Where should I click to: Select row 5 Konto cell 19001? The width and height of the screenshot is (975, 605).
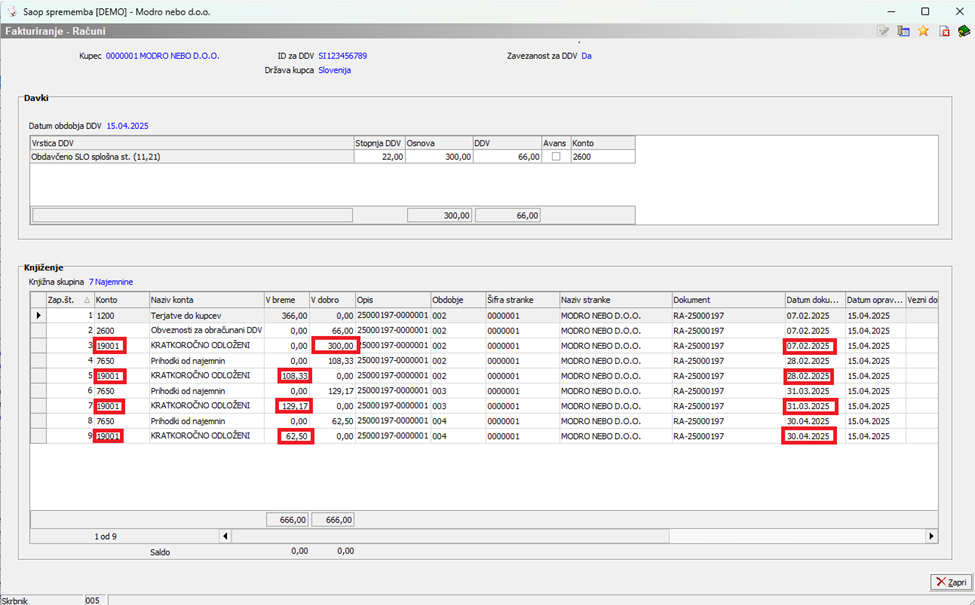[x=111, y=376]
